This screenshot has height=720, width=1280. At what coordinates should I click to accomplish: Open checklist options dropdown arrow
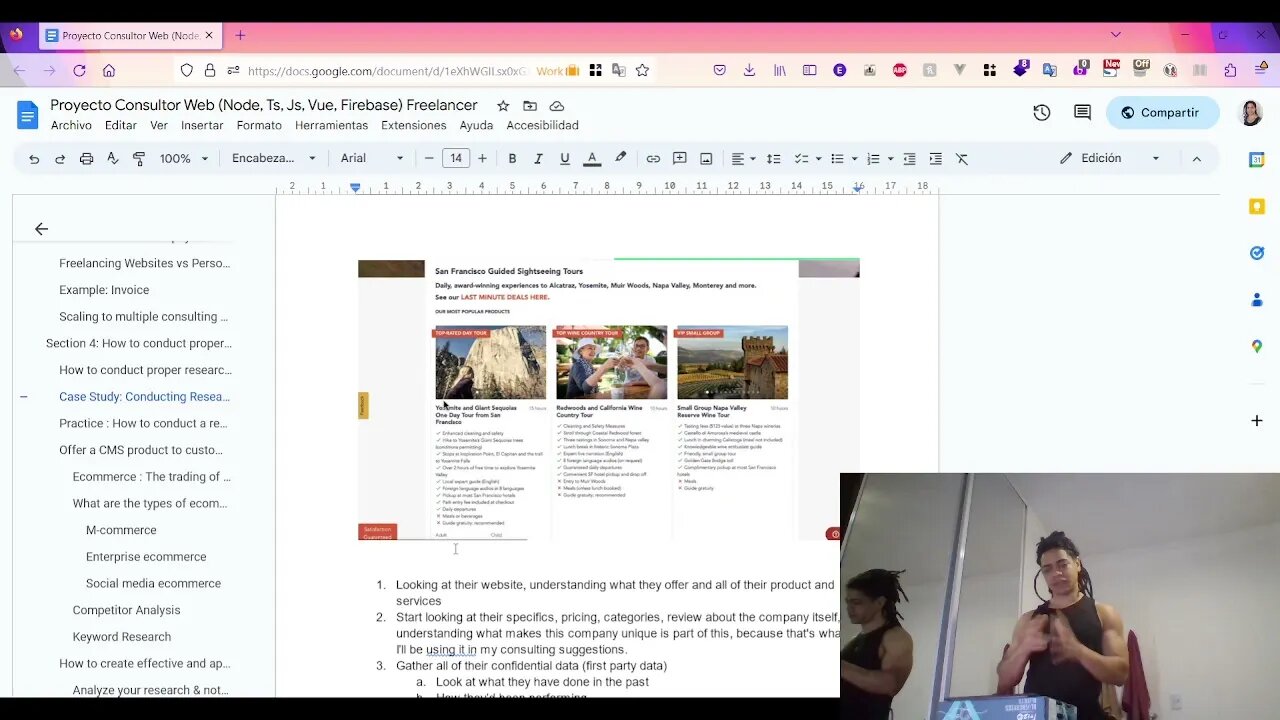point(818,159)
